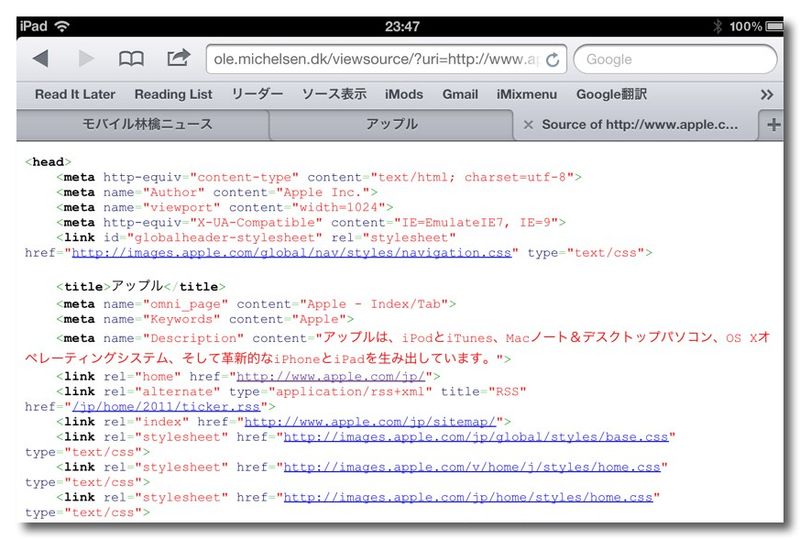Screen dimensions: 800x539
Task: Focus the Google search field
Action: pyautogui.click(x=676, y=59)
